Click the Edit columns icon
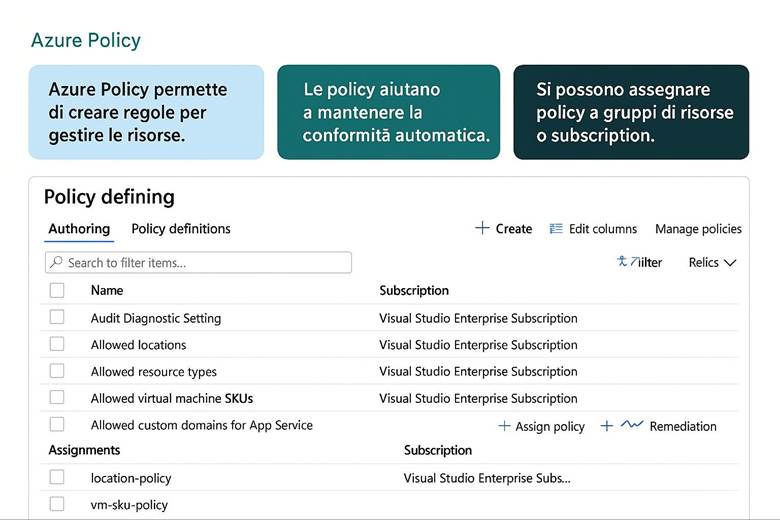Viewport: 780px width, 520px height. (x=556, y=229)
